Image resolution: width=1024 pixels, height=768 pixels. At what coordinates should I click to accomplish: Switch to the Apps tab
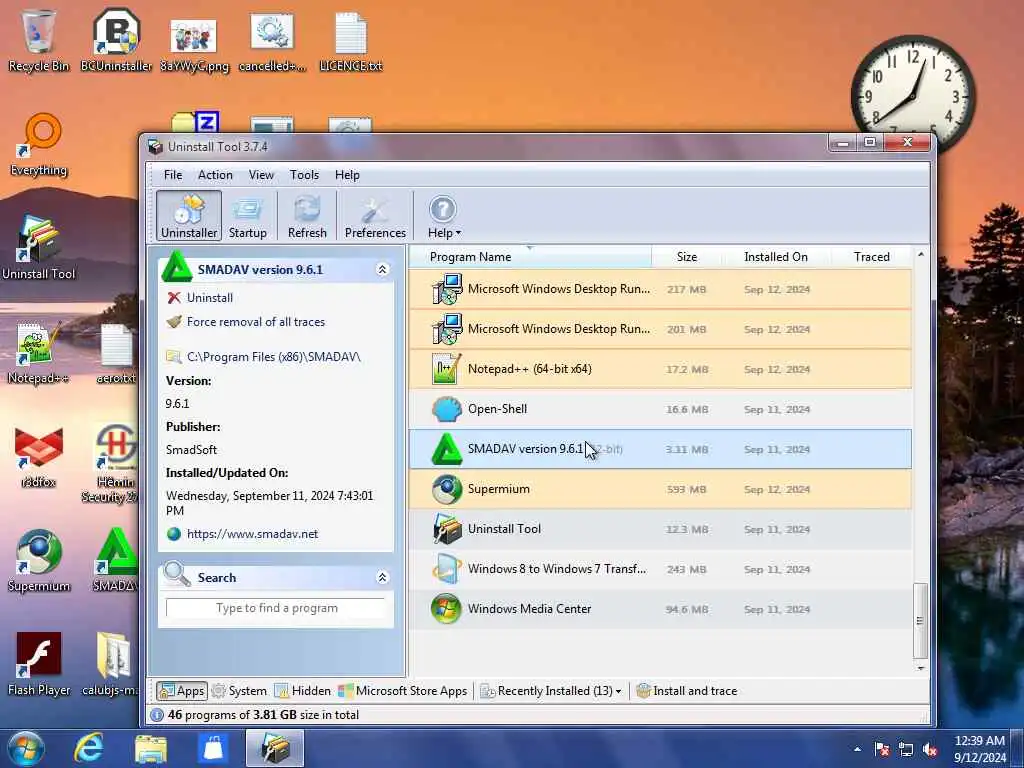pyautogui.click(x=182, y=691)
